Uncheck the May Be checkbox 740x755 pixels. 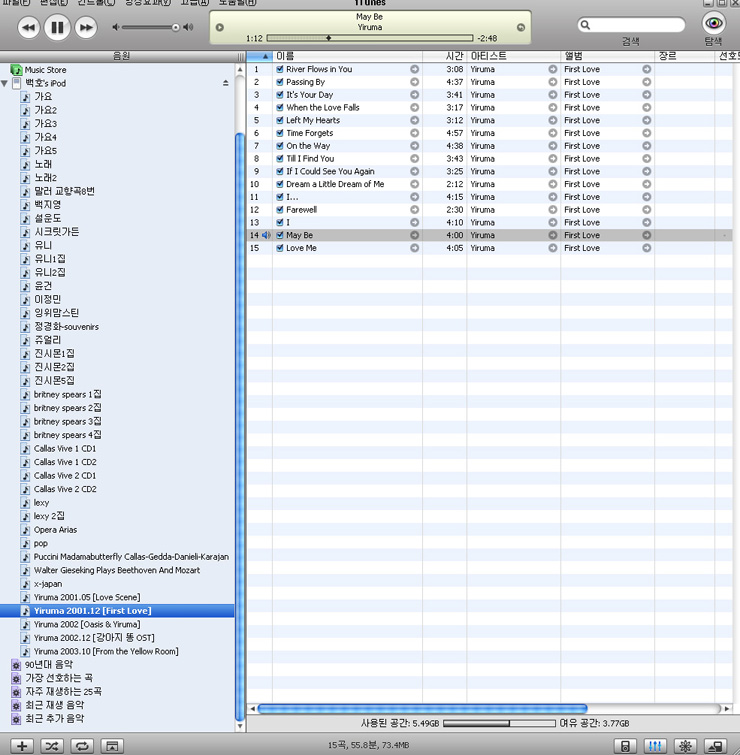pyautogui.click(x=280, y=235)
